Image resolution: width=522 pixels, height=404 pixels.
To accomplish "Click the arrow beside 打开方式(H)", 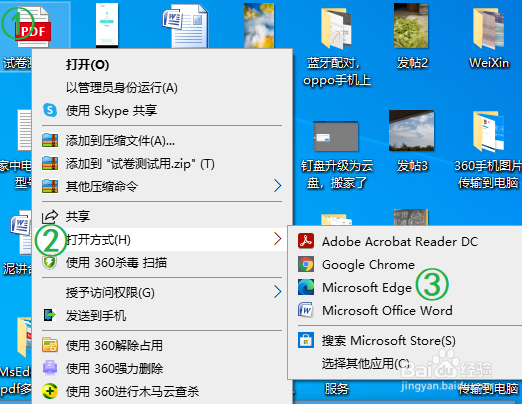I will [277, 239].
